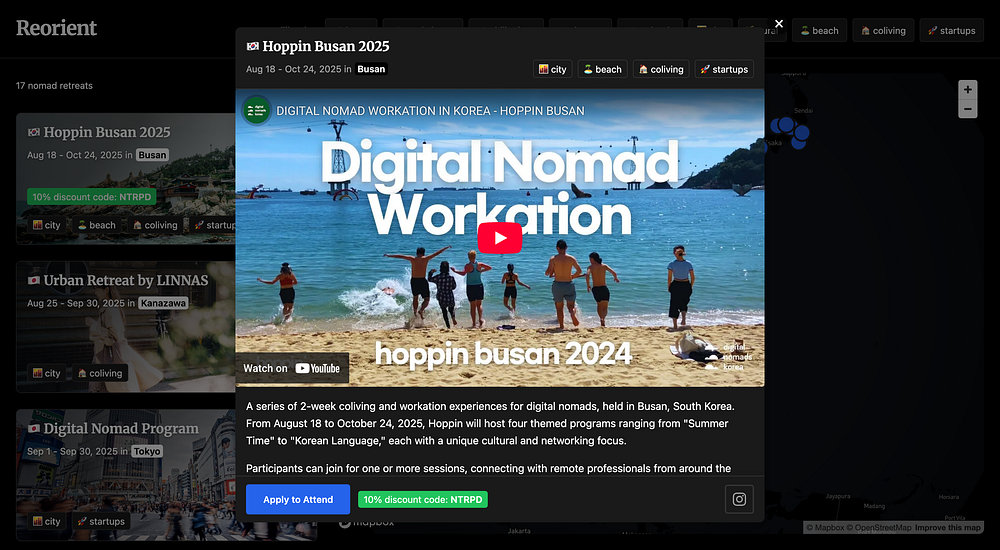The height and width of the screenshot is (550, 1000).
Task: Open video title DIGITAL NOMAD WORKATION IN KOREA
Action: pyautogui.click(x=430, y=111)
